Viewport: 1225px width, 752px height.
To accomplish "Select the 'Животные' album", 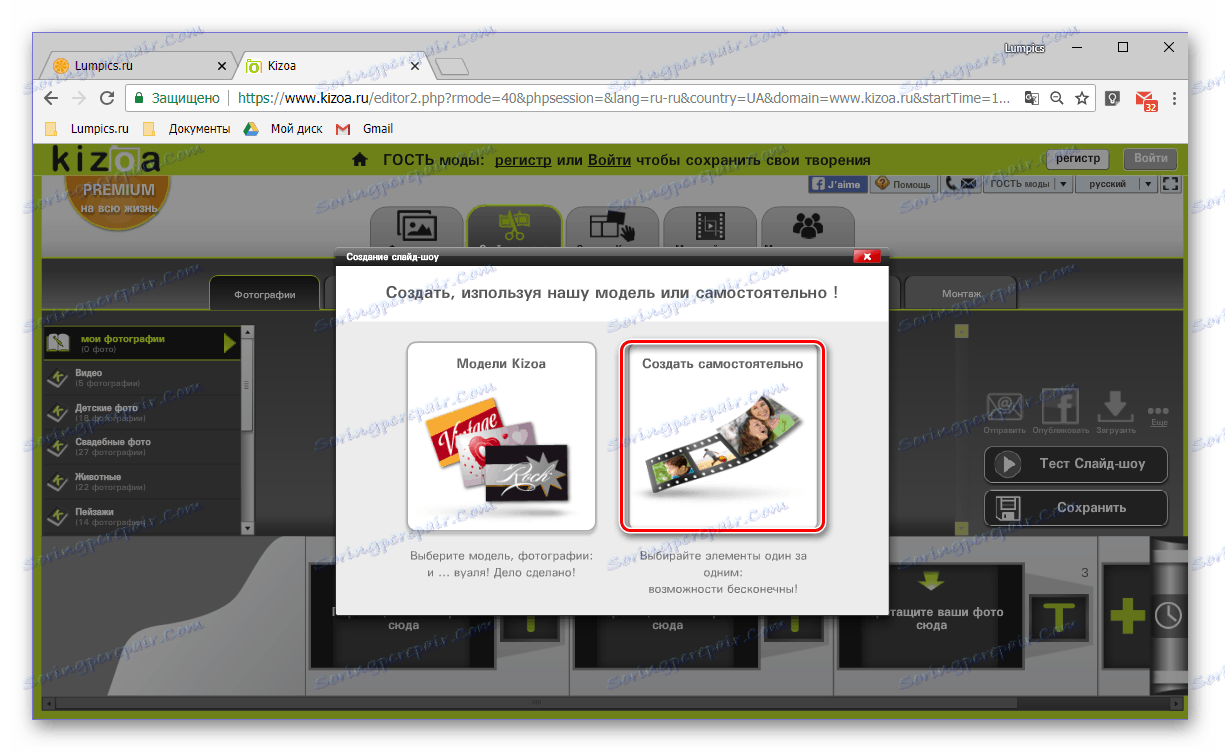I will [143, 481].
